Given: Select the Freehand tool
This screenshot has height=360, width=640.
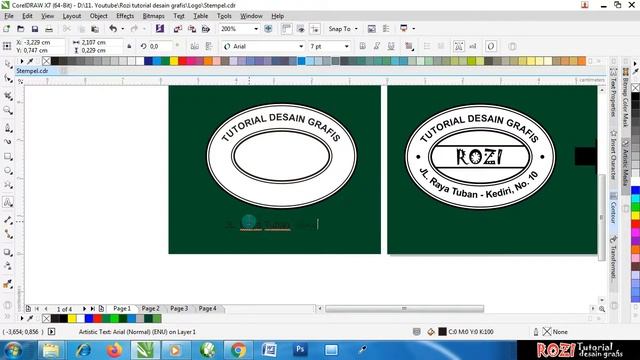Looking at the screenshot, I should coord(8,128).
